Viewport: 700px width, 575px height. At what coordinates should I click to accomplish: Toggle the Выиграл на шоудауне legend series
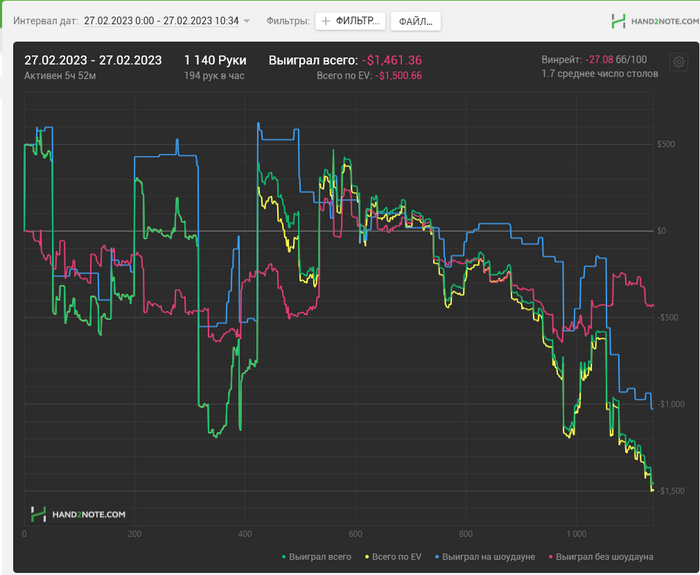[x=489, y=556]
